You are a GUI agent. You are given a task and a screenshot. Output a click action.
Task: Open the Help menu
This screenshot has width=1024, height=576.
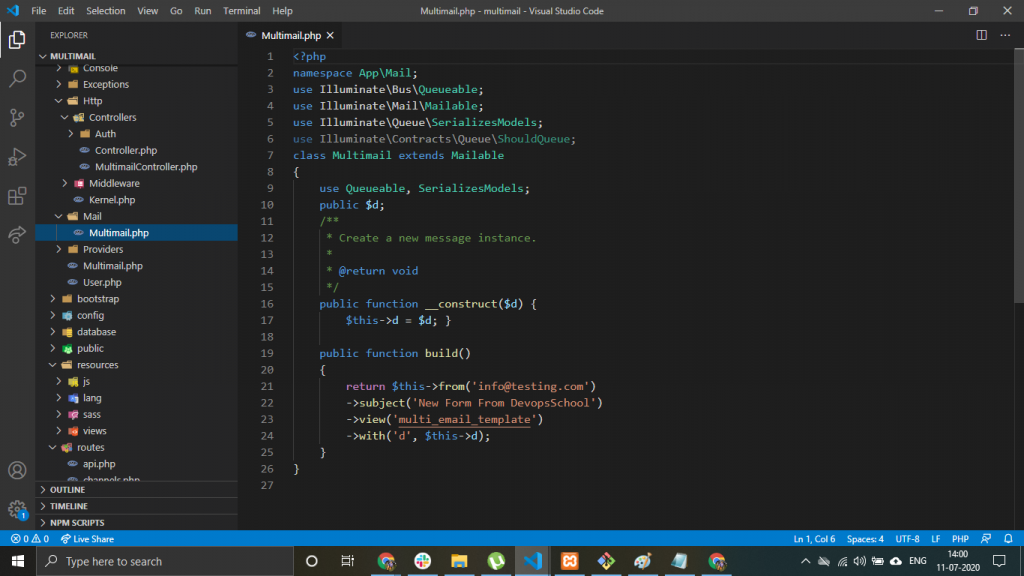pyautogui.click(x=282, y=10)
